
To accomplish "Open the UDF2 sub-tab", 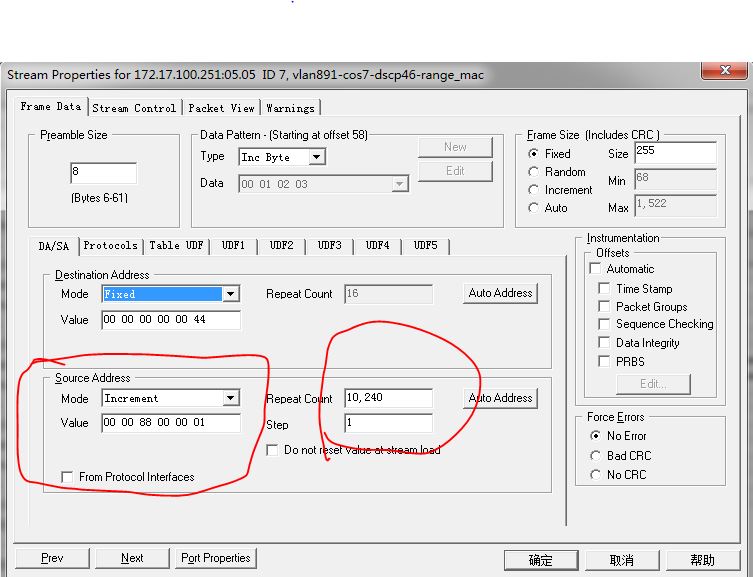I will (281, 246).
